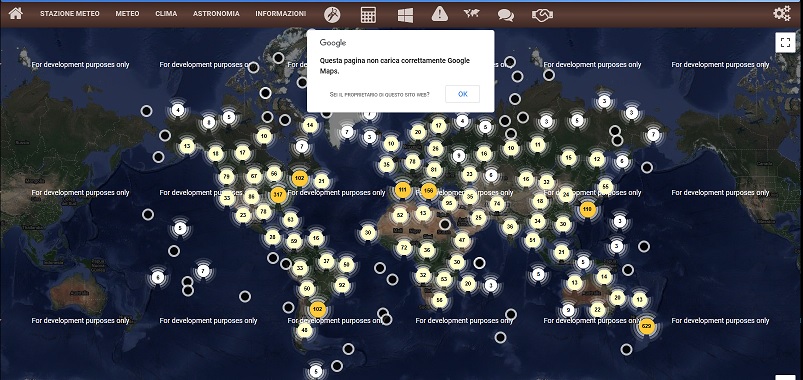This screenshot has height=380, width=803.
Task: Open the 22 station cluster marker
Action: (597, 310)
